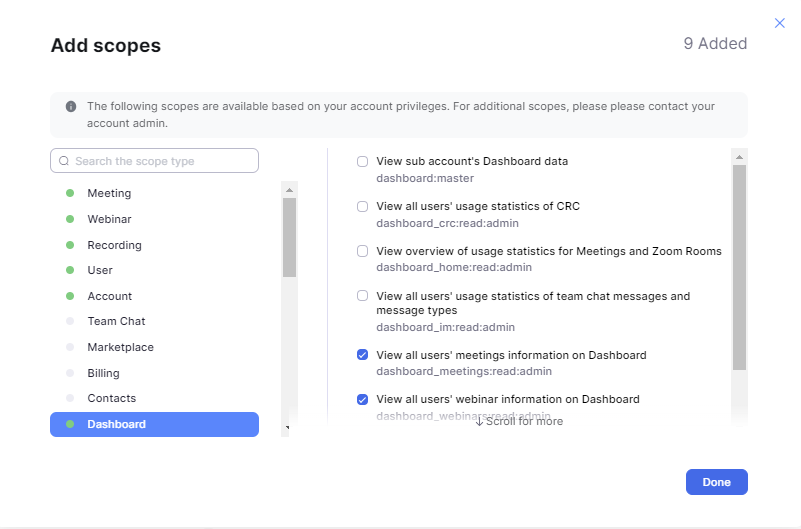This screenshot has width=801, height=529.
Task: Uncheck the meetings information on Dashboard scope
Action: click(x=363, y=355)
